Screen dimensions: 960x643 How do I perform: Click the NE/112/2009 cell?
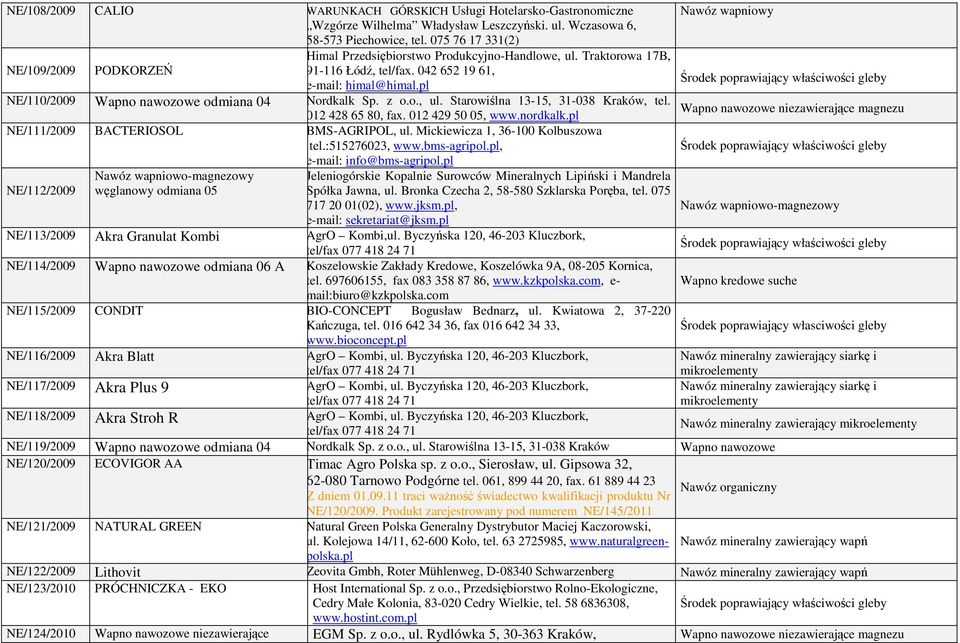point(46,198)
